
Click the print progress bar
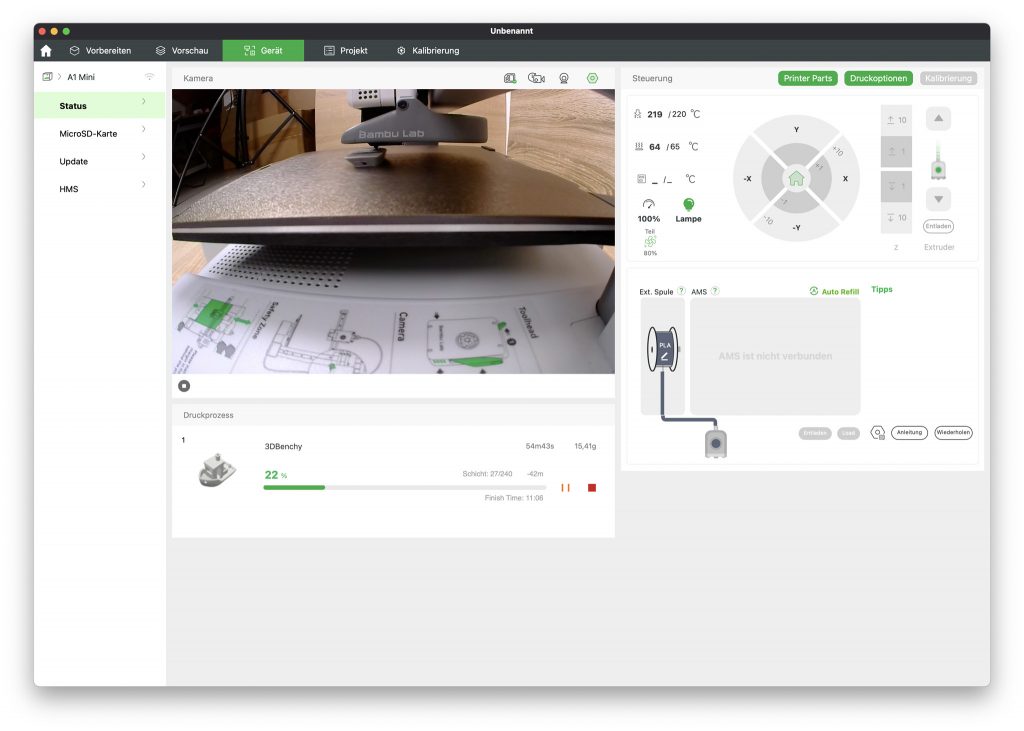[x=404, y=487]
